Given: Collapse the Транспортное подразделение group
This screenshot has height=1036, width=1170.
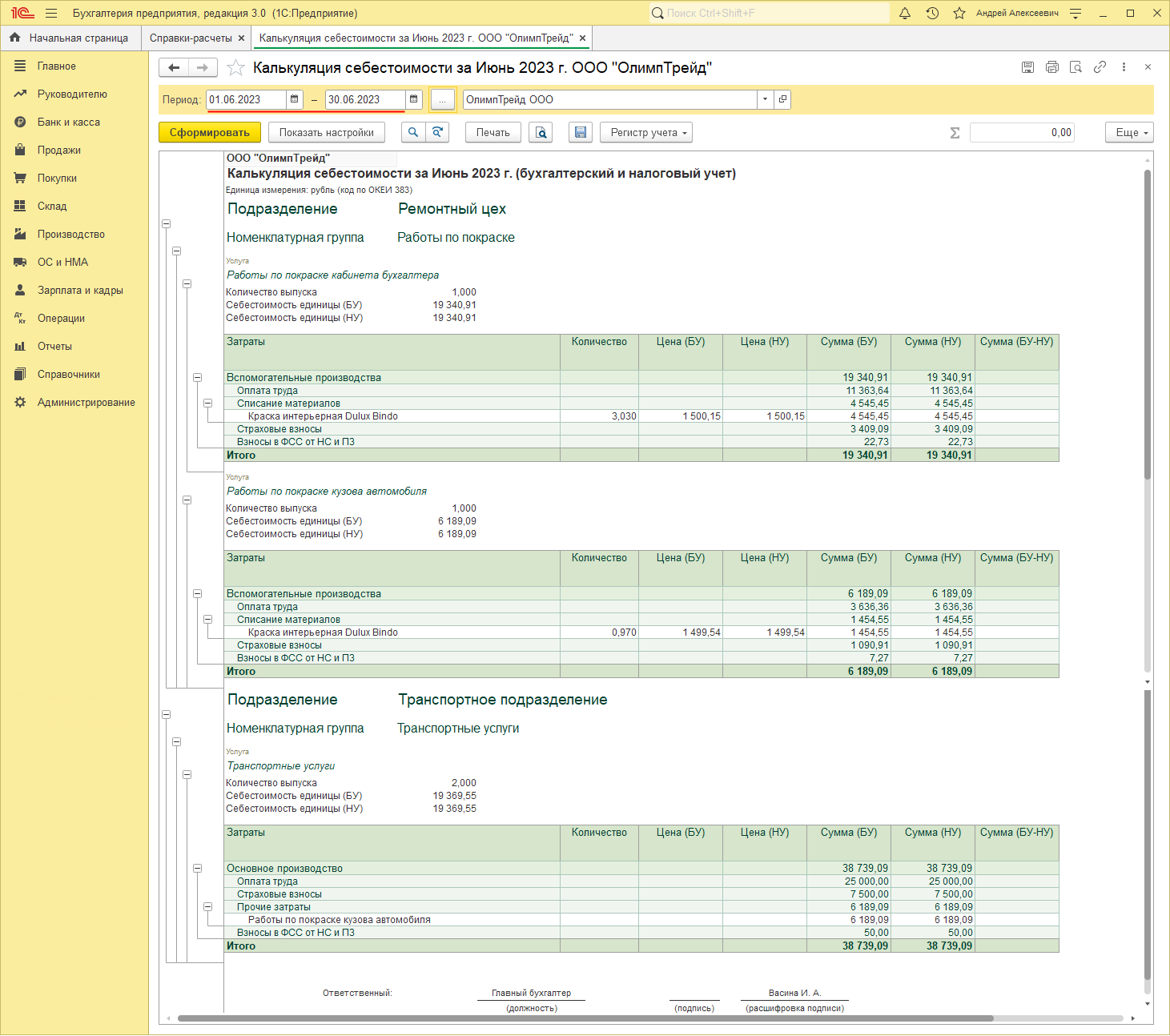Looking at the screenshot, I should click(x=167, y=715).
